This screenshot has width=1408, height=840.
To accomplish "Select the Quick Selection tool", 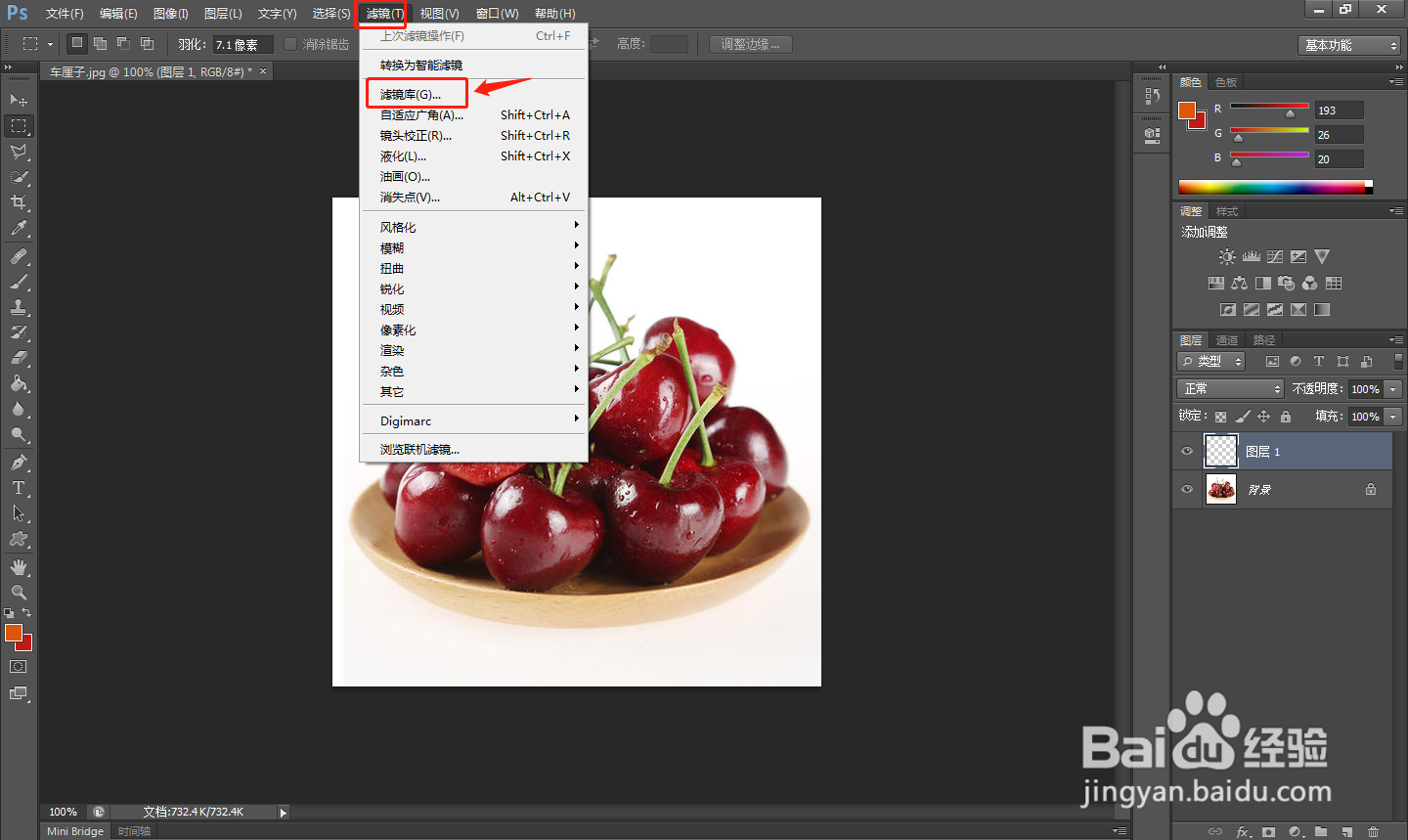I will (19, 177).
